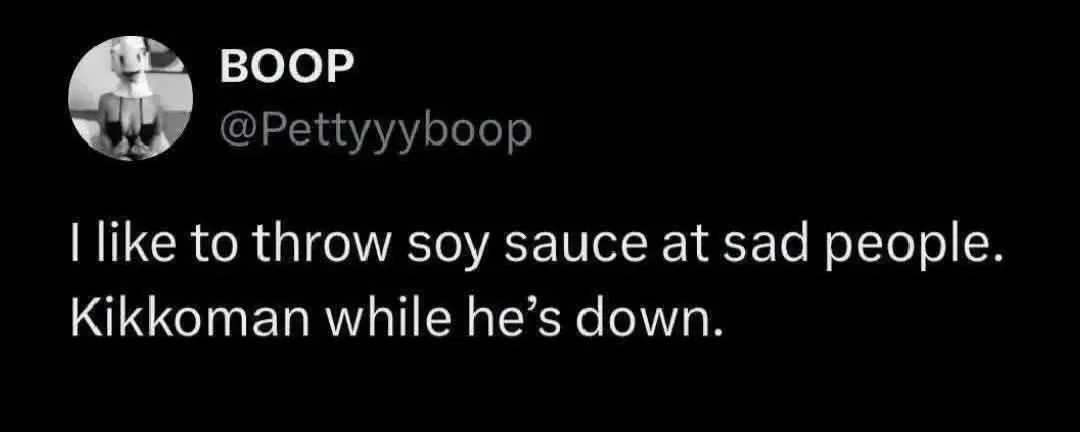1080x432 pixels.
Task: Open the BOOP display name link
Action: (x=286, y=69)
